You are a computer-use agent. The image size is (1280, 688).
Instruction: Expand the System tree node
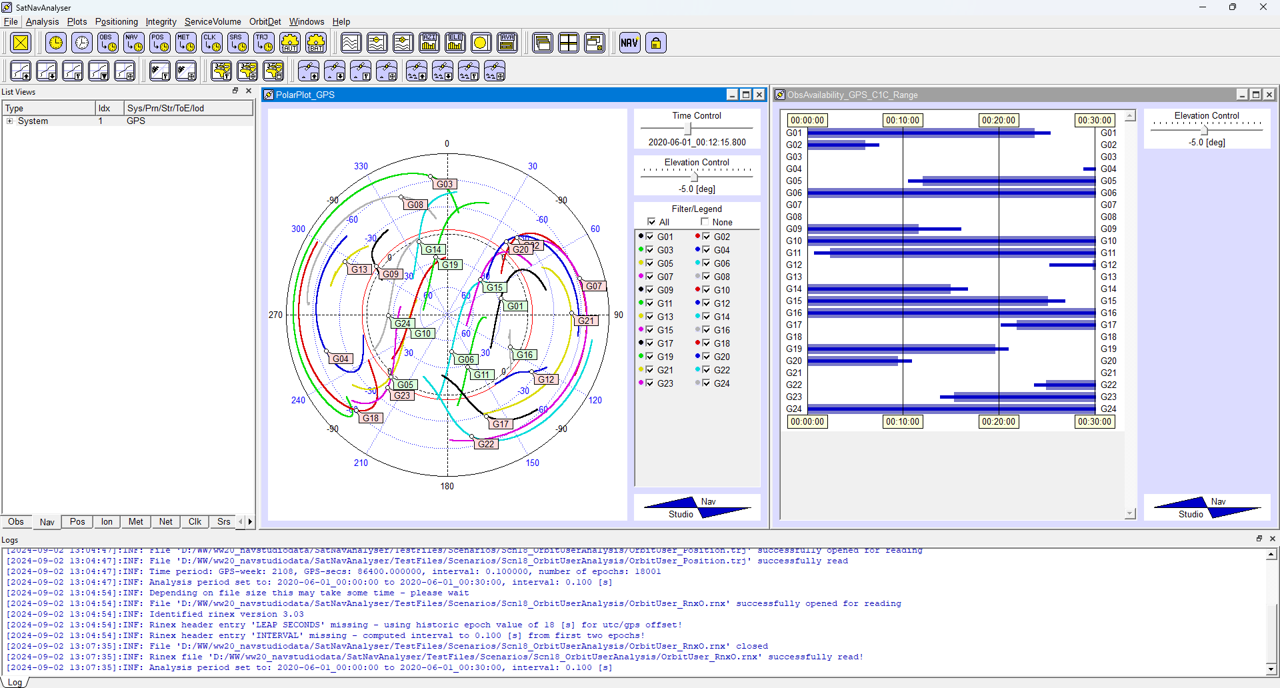10,121
